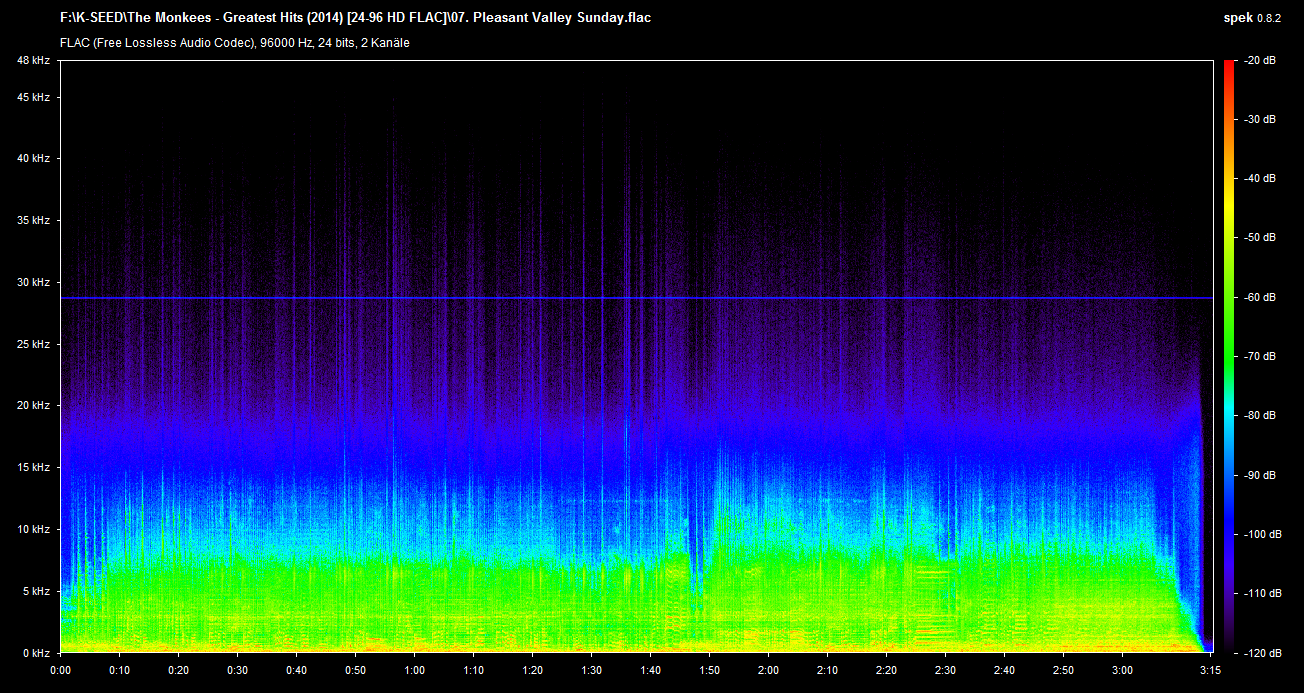Click the 1:10 time axis label
This screenshot has height=693, width=1304.
click(473, 670)
